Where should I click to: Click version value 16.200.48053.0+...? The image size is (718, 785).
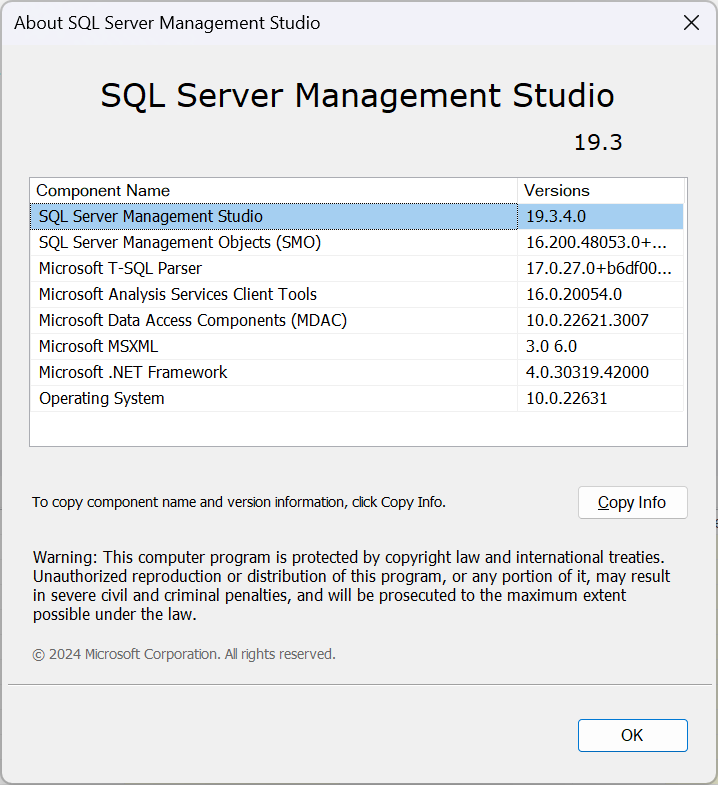pyautogui.click(x=596, y=242)
